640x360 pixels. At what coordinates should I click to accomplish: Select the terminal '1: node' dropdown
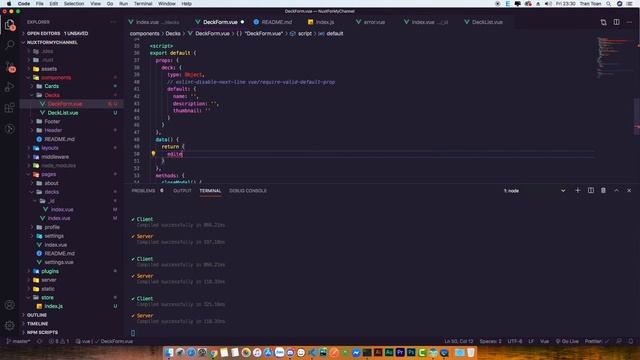point(535,191)
